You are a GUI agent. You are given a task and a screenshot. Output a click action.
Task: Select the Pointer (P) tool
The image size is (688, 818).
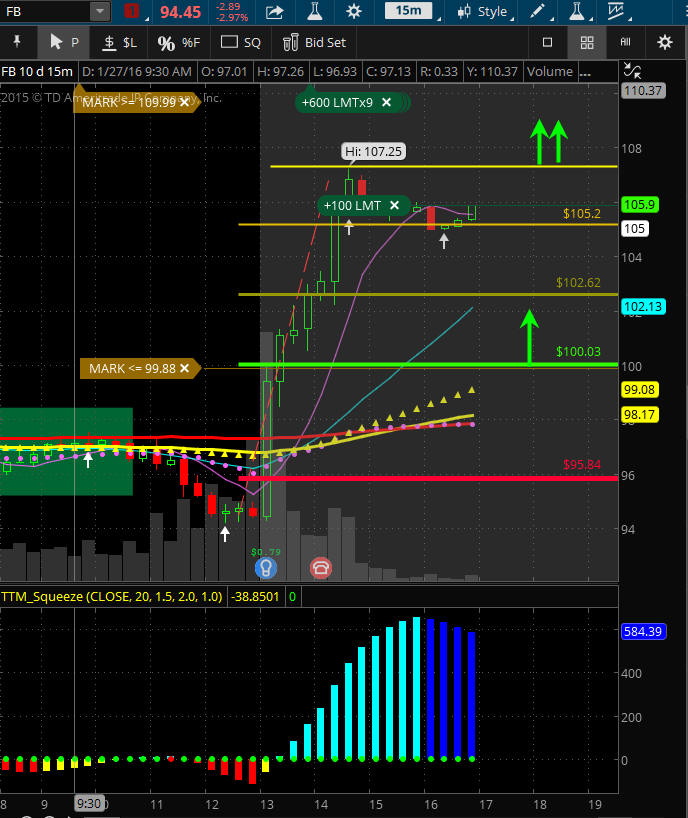pyautogui.click(x=63, y=42)
